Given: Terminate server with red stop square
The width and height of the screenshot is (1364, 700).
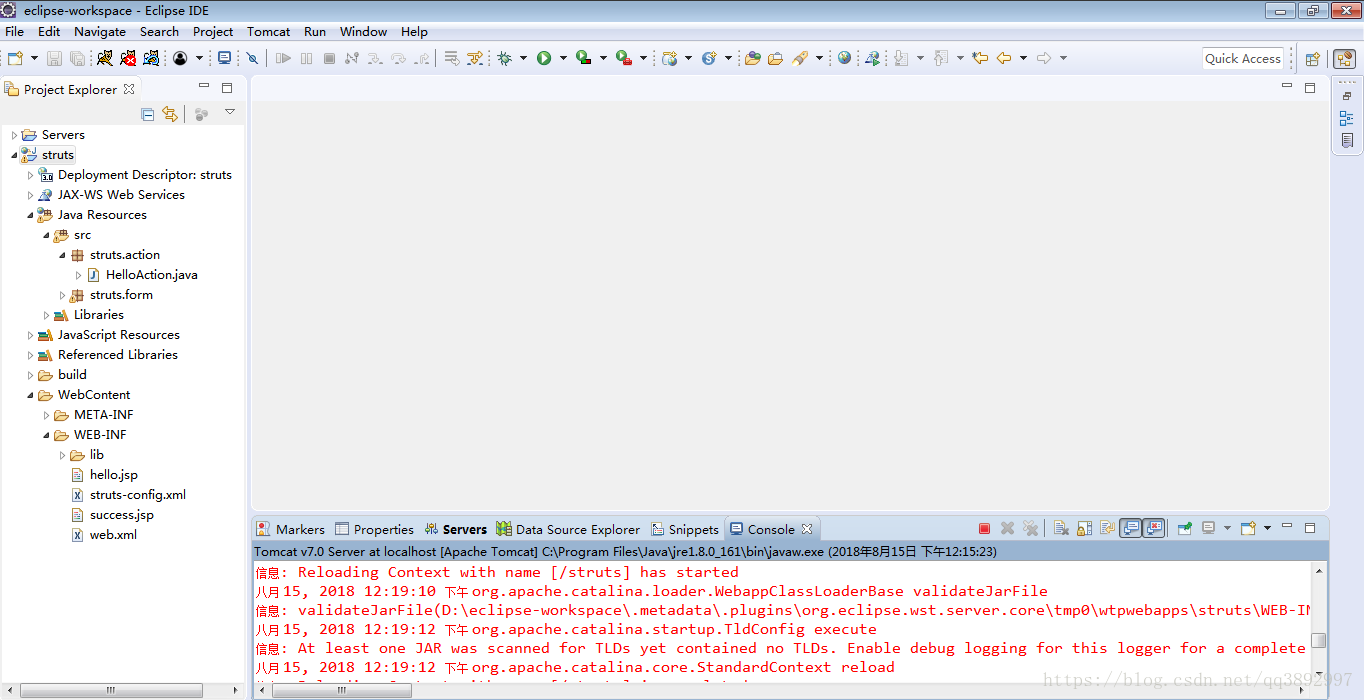Looking at the screenshot, I should click(x=984, y=528).
